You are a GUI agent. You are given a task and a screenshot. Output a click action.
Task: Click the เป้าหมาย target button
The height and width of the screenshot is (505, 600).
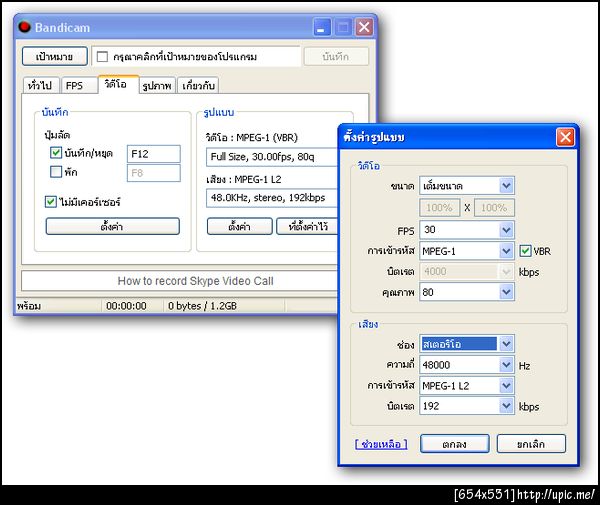55,57
